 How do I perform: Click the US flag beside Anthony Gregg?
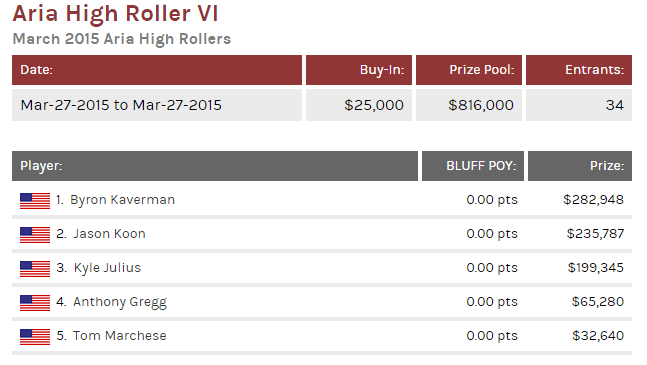(35, 303)
